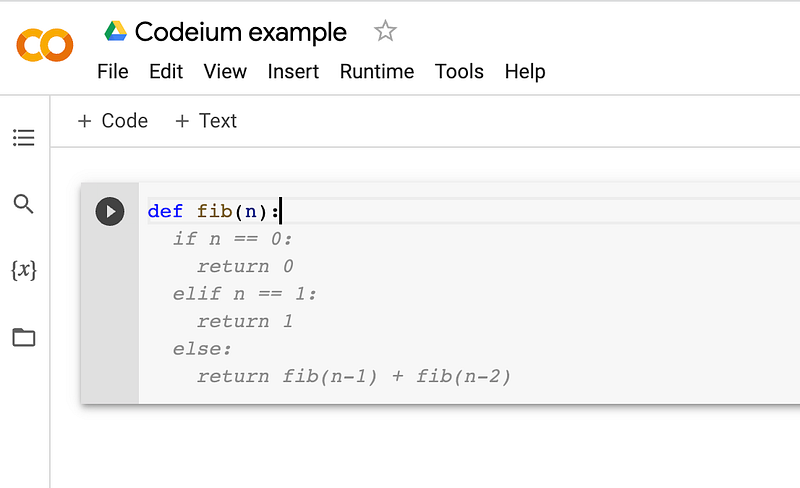The width and height of the screenshot is (800, 488).
Task: Click the suggested return fib(n-1) + fib(n-2) line
Action: [354, 377]
